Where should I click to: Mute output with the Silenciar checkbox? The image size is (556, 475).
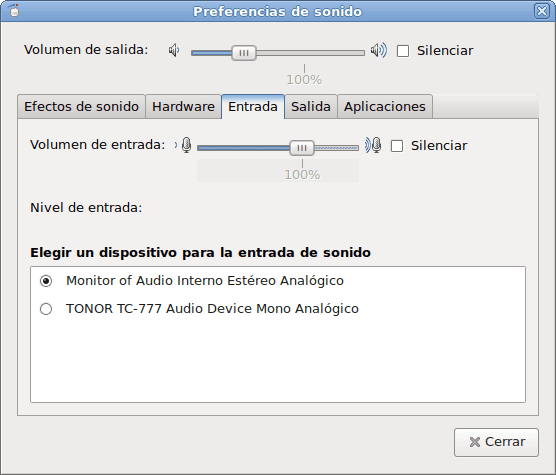pyautogui.click(x=403, y=51)
